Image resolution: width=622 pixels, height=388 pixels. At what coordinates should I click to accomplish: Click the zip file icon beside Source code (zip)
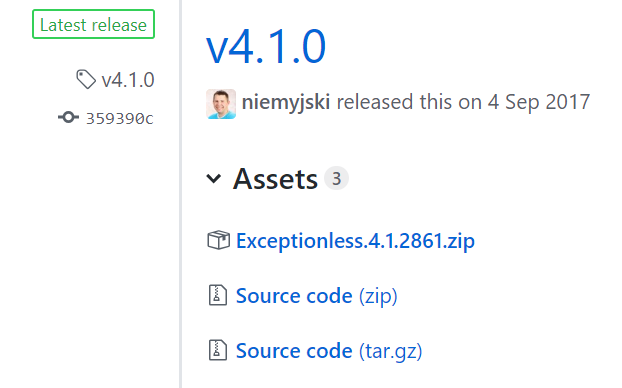point(218,295)
